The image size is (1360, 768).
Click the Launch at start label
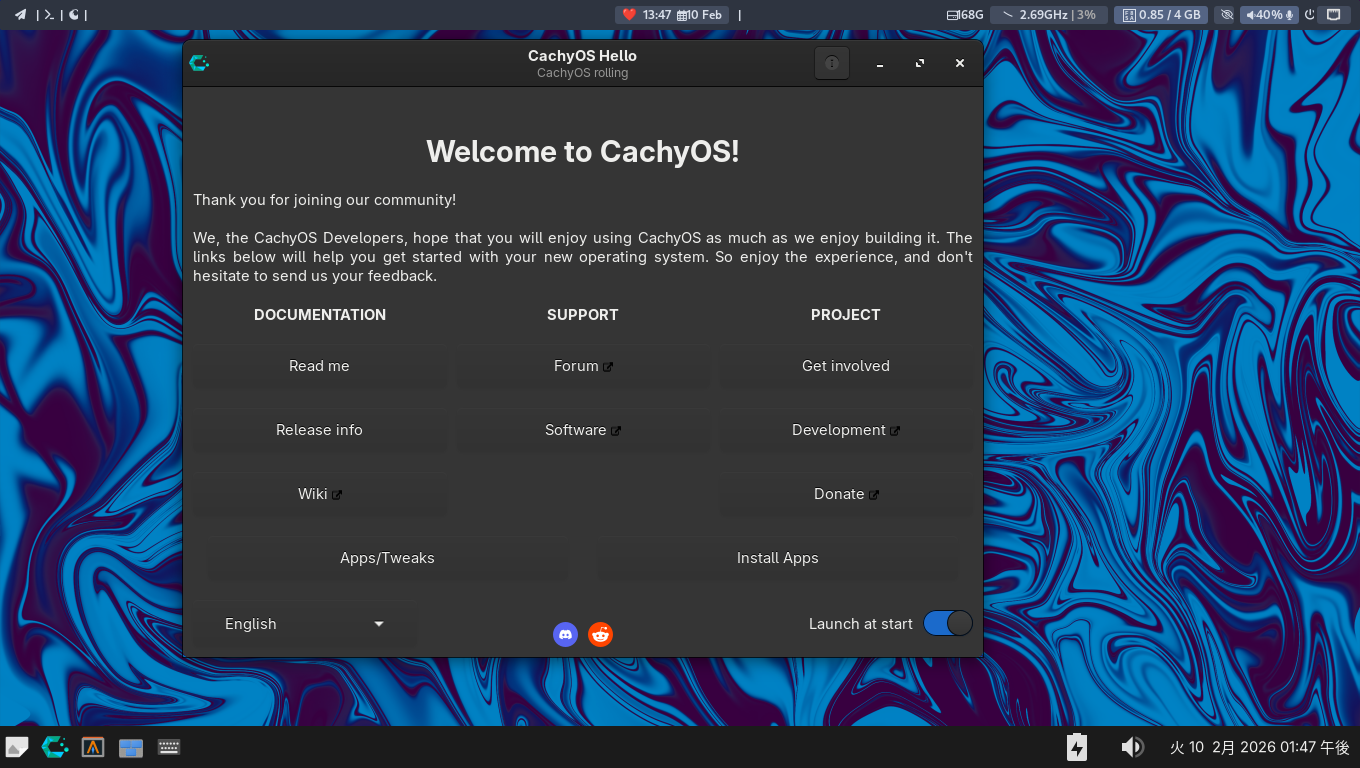861,624
